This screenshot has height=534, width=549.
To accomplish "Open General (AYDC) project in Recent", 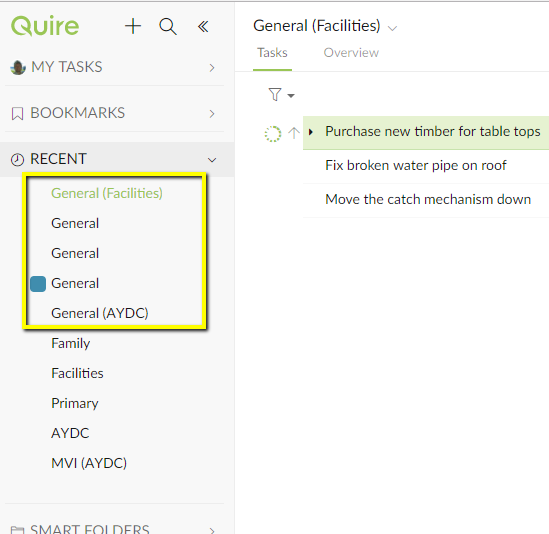I will point(100,313).
